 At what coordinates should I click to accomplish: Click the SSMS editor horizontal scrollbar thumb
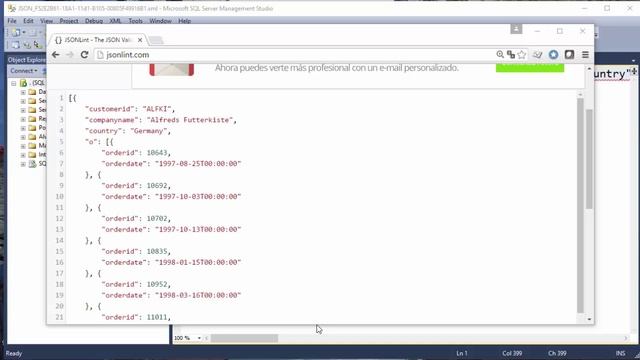244,338
